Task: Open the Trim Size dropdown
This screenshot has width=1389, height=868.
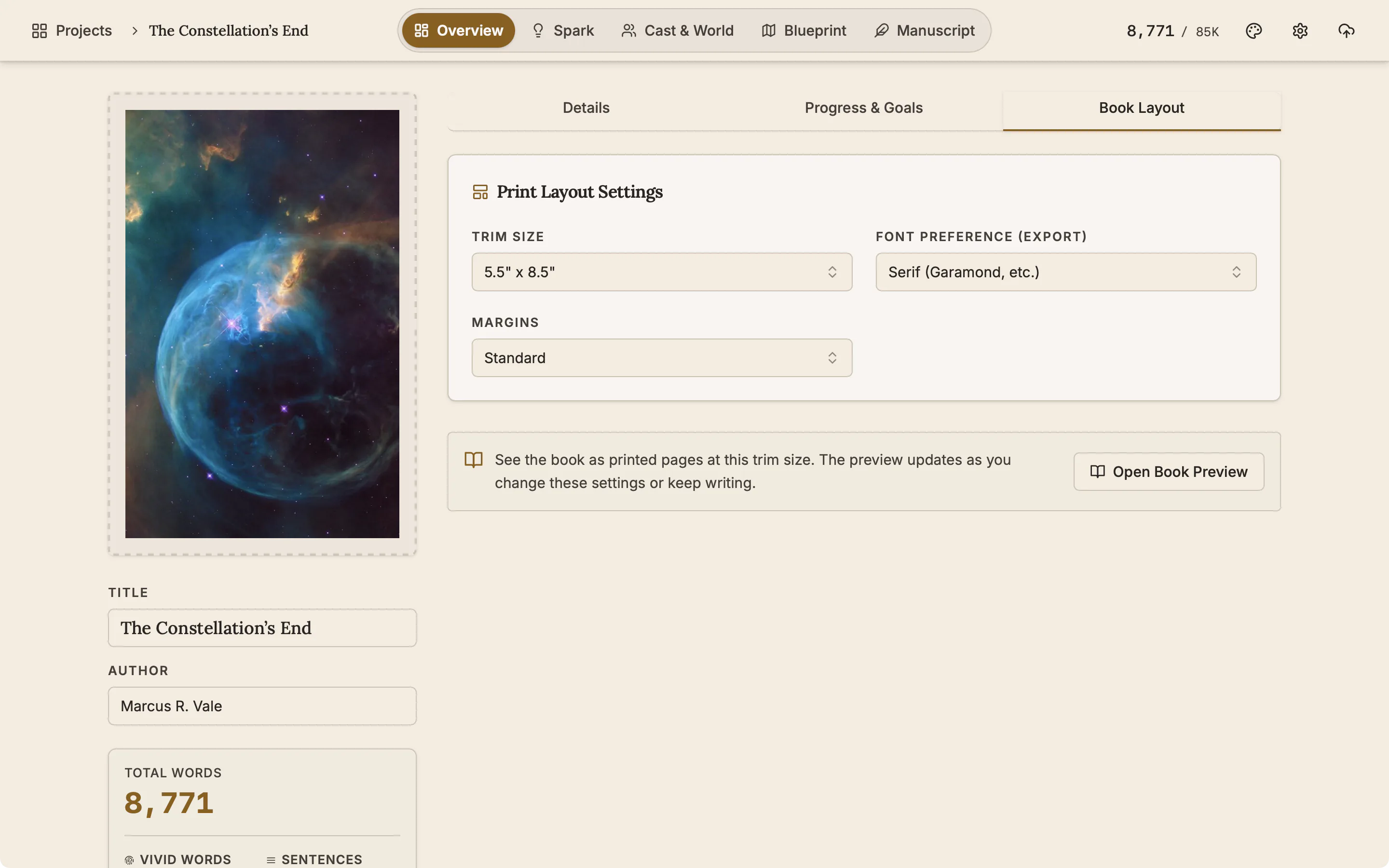Action: [x=662, y=272]
